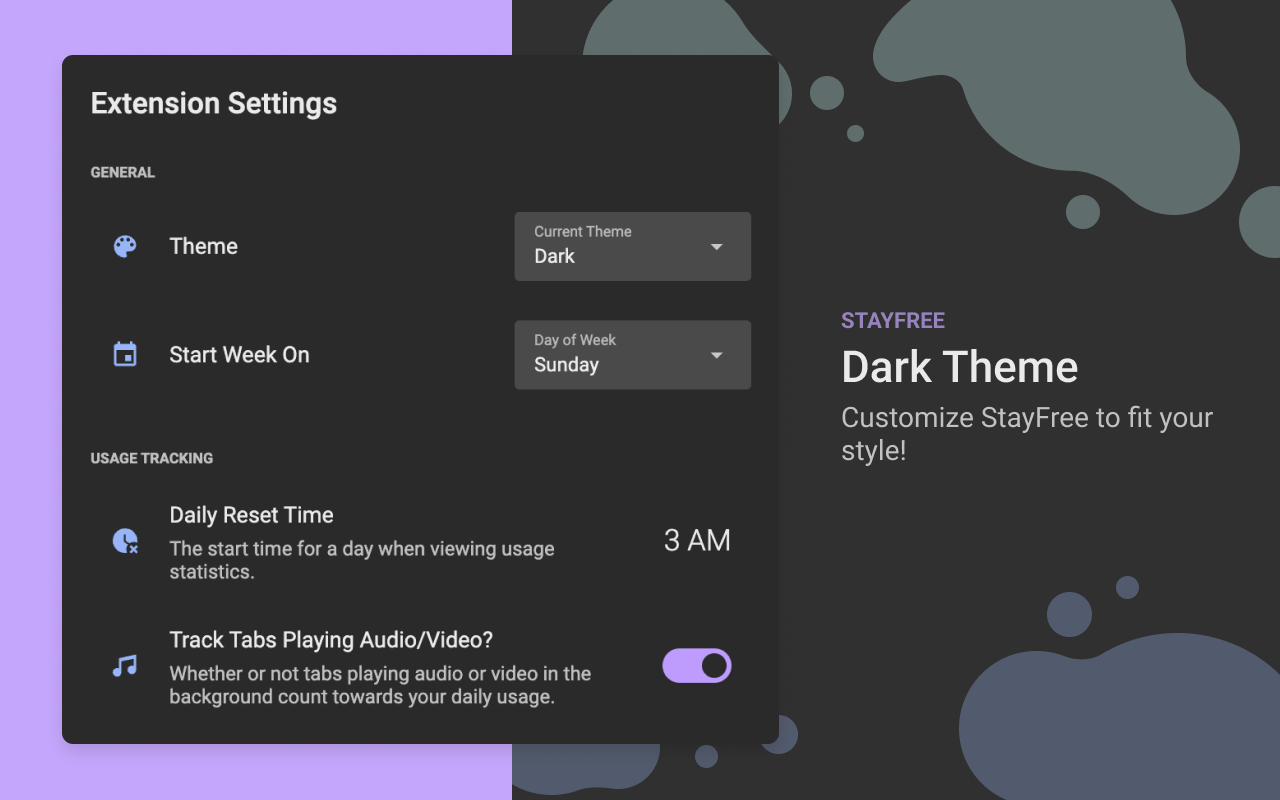Screen dimensions: 1280x800
Task: Click the Track Tabs Playing Audio/Video title
Action: (x=332, y=640)
